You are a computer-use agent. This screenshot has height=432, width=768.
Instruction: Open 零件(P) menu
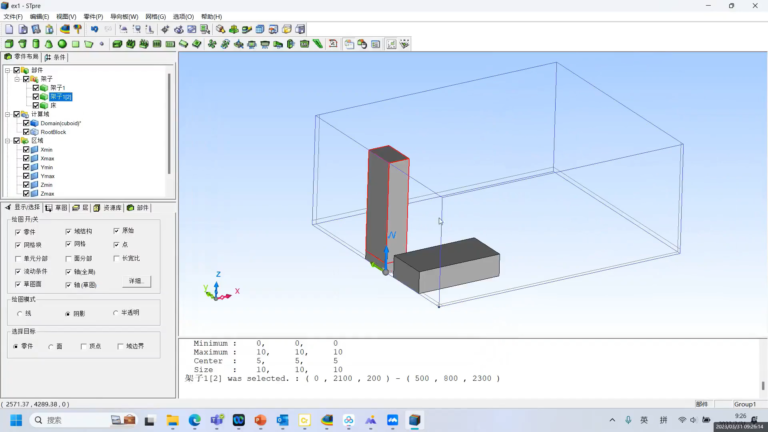pyautogui.click(x=93, y=17)
